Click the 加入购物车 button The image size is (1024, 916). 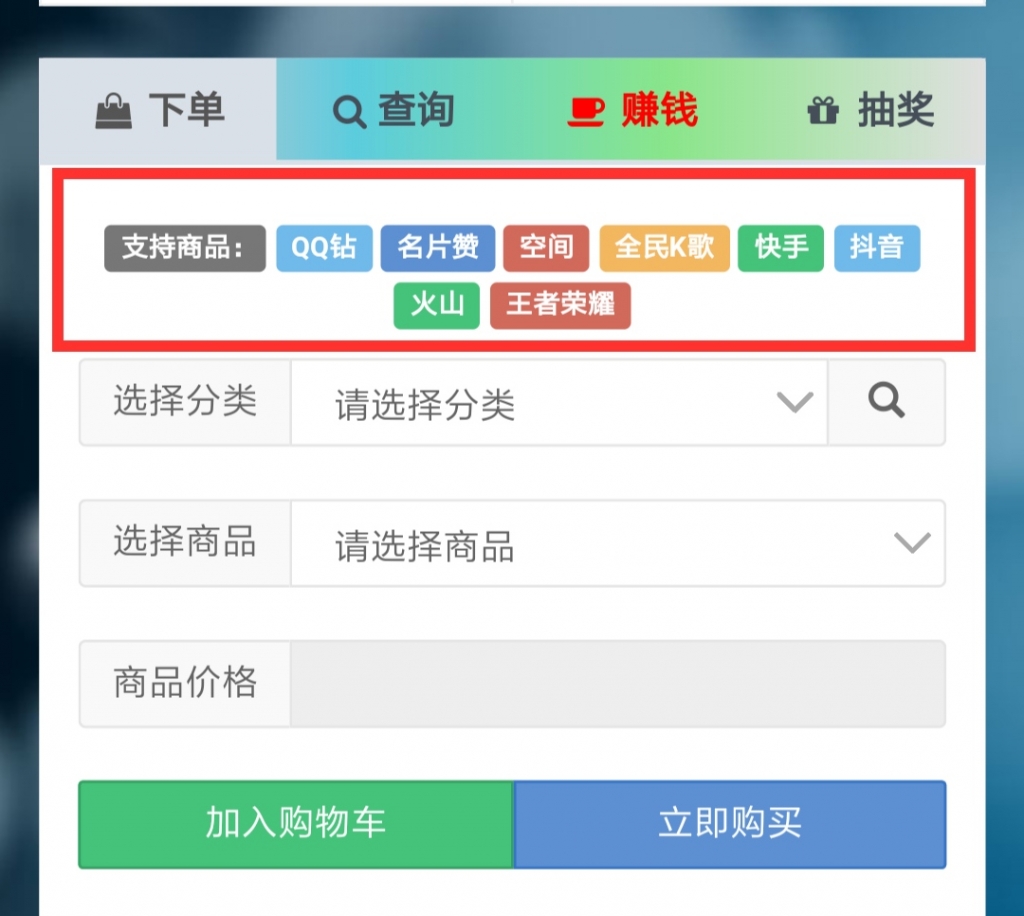[x=296, y=824]
